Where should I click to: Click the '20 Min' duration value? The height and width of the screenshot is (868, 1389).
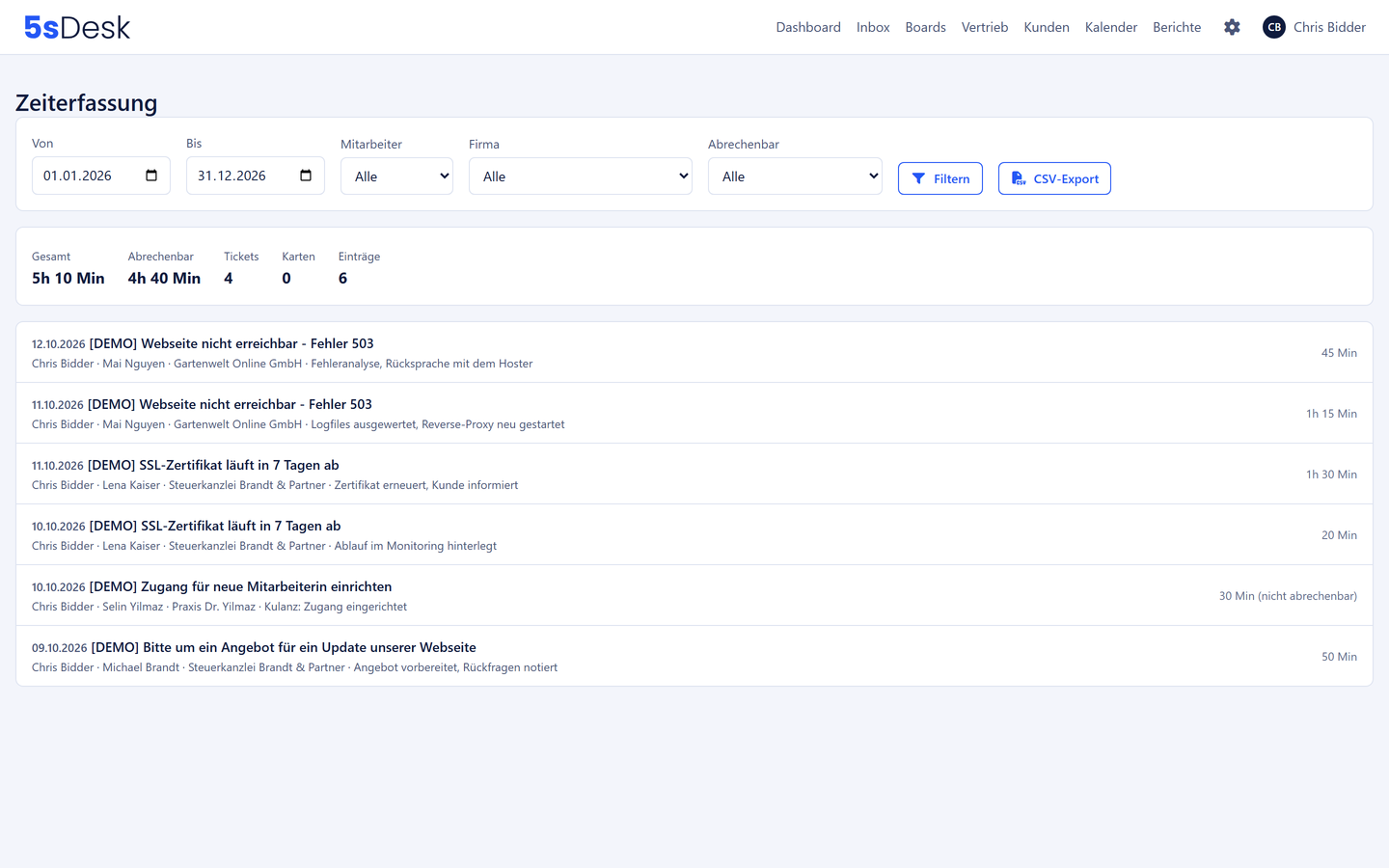tap(1339, 535)
